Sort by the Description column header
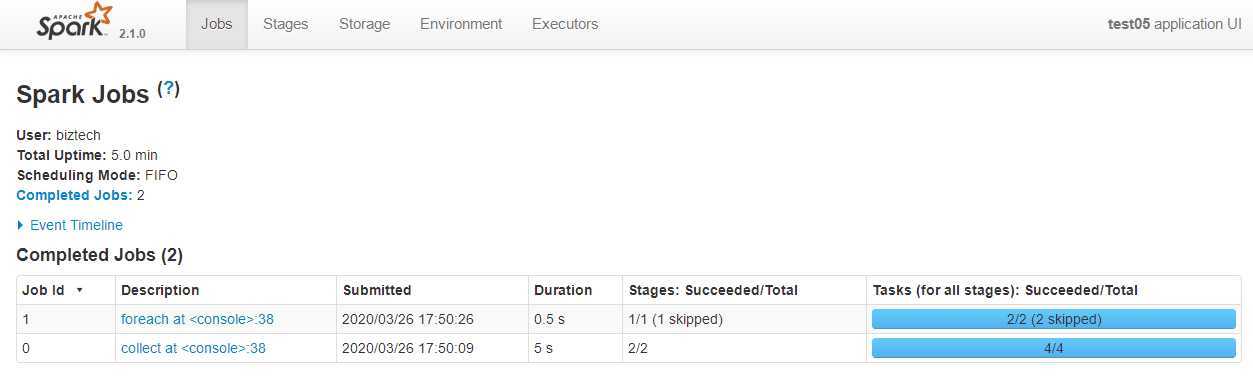The height and width of the screenshot is (385, 1253). click(160, 290)
